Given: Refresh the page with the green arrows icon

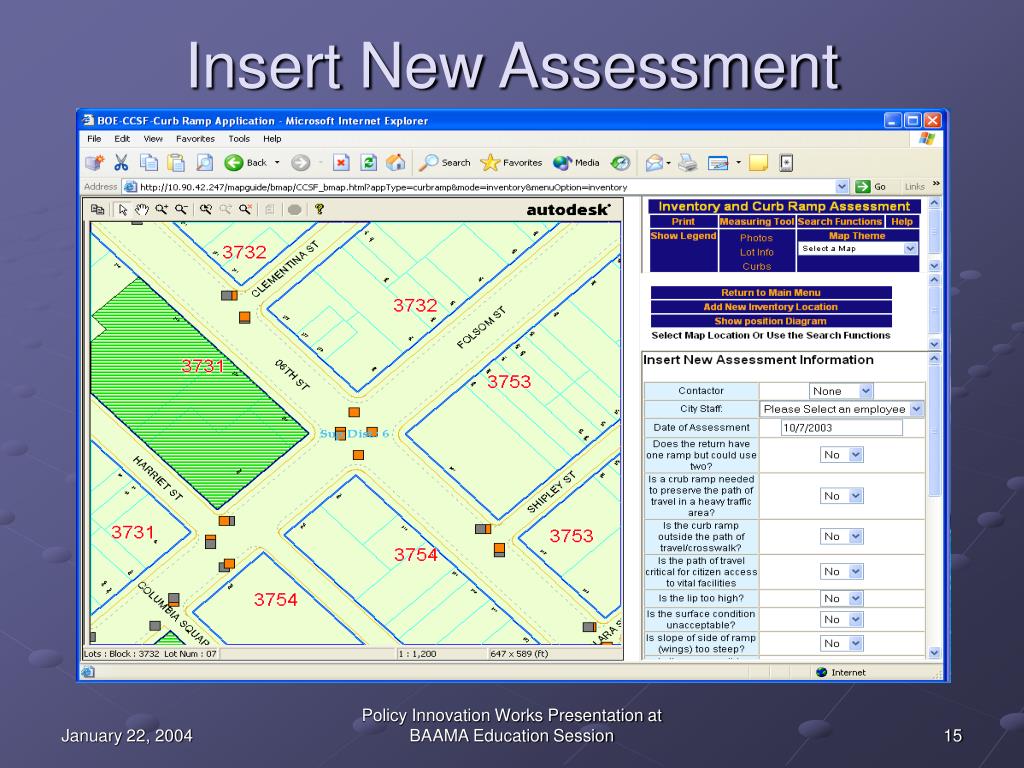Looking at the screenshot, I should [x=369, y=163].
